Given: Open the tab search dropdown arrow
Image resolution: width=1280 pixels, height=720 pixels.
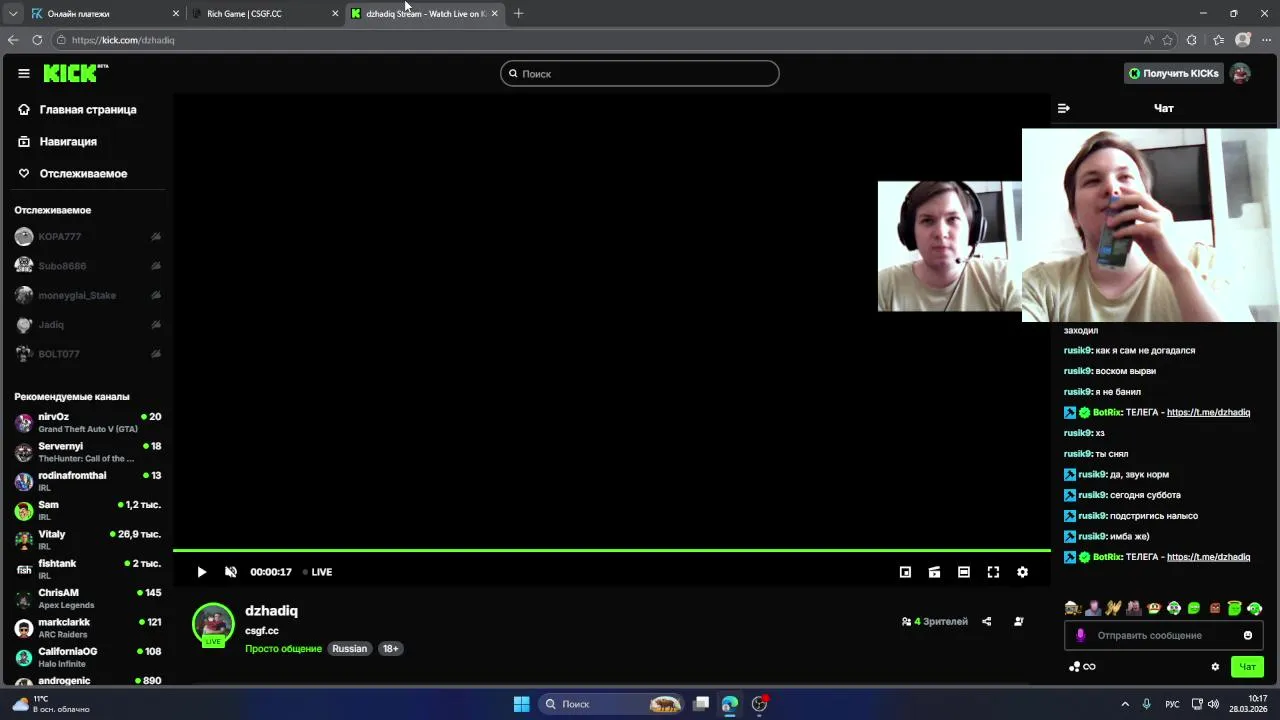Looking at the screenshot, I should [x=13, y=14].
